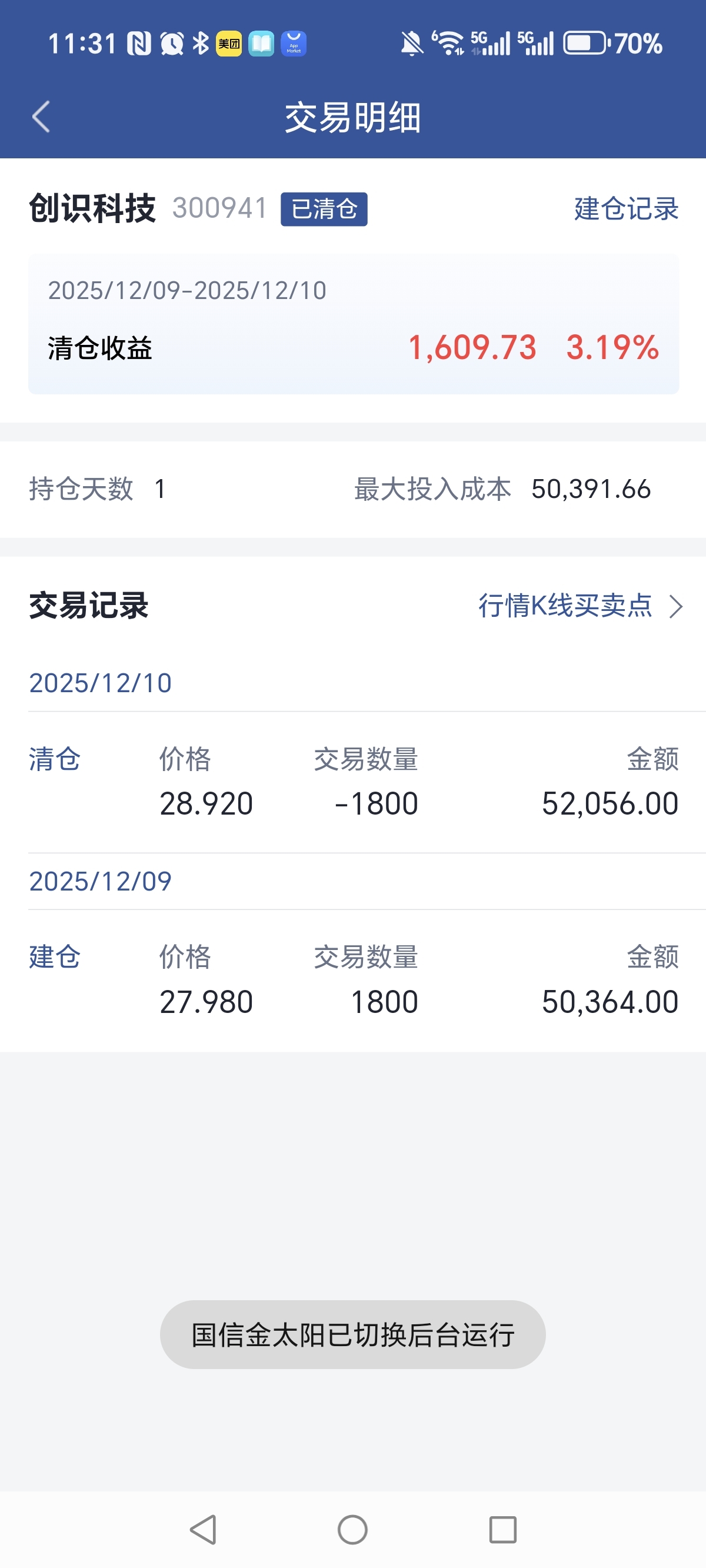Select the 2025/12/09 date header

tap(101, 881)
